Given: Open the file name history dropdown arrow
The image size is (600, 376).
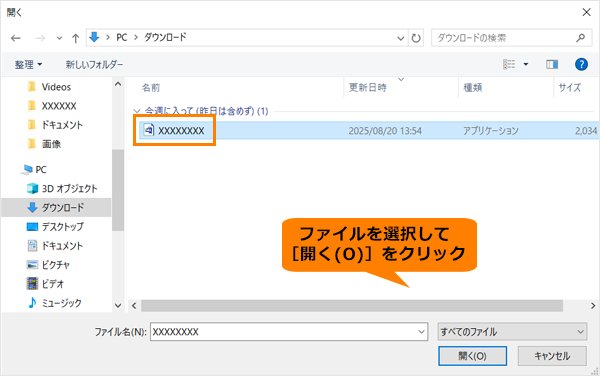Looking at the screenshot, I should point(421,332).
